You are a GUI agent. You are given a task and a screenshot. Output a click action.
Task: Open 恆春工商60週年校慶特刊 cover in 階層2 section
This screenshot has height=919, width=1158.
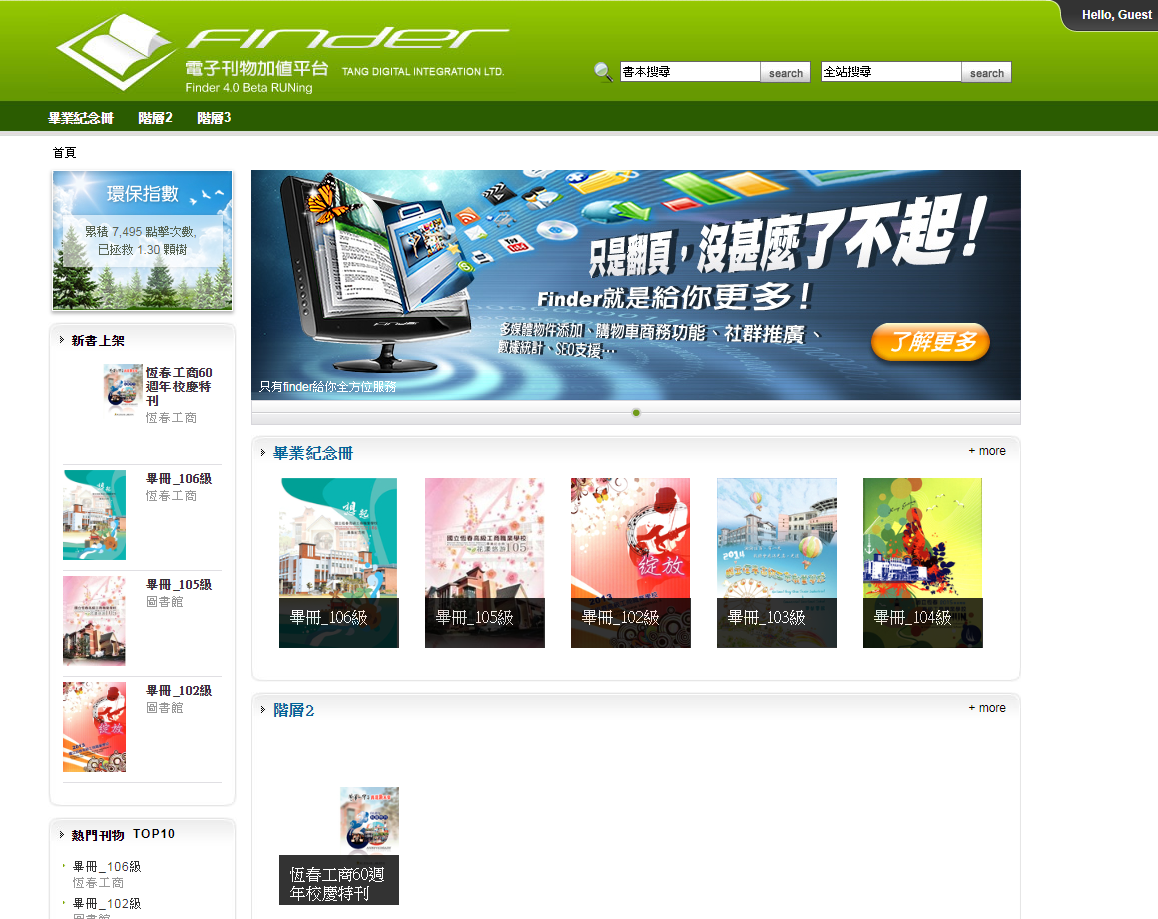(x=339, y=845)
